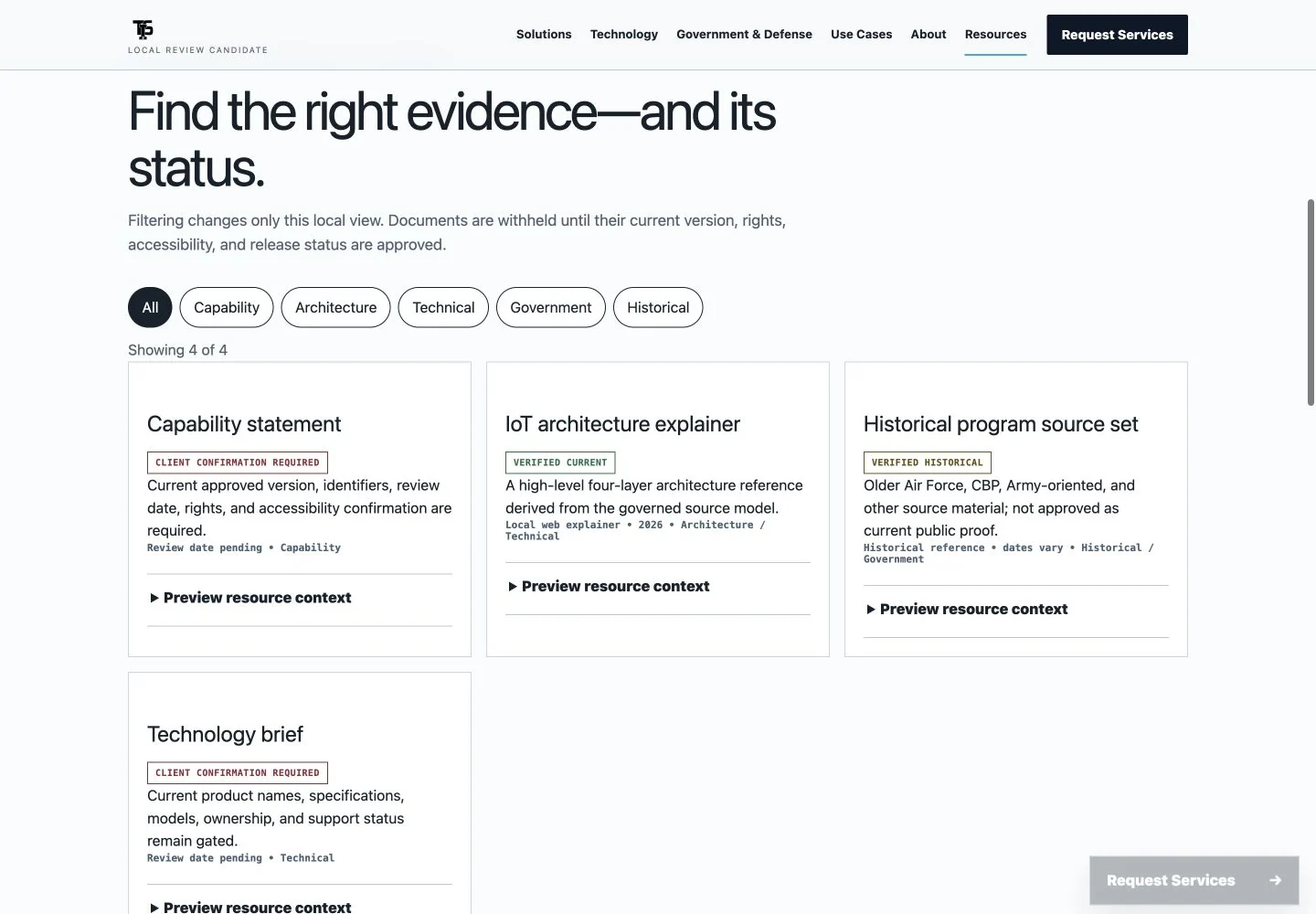
Task: Click Technology brief's CLIENT CONFIRMATION REQUIRED badge
Action: pos(238,773)
